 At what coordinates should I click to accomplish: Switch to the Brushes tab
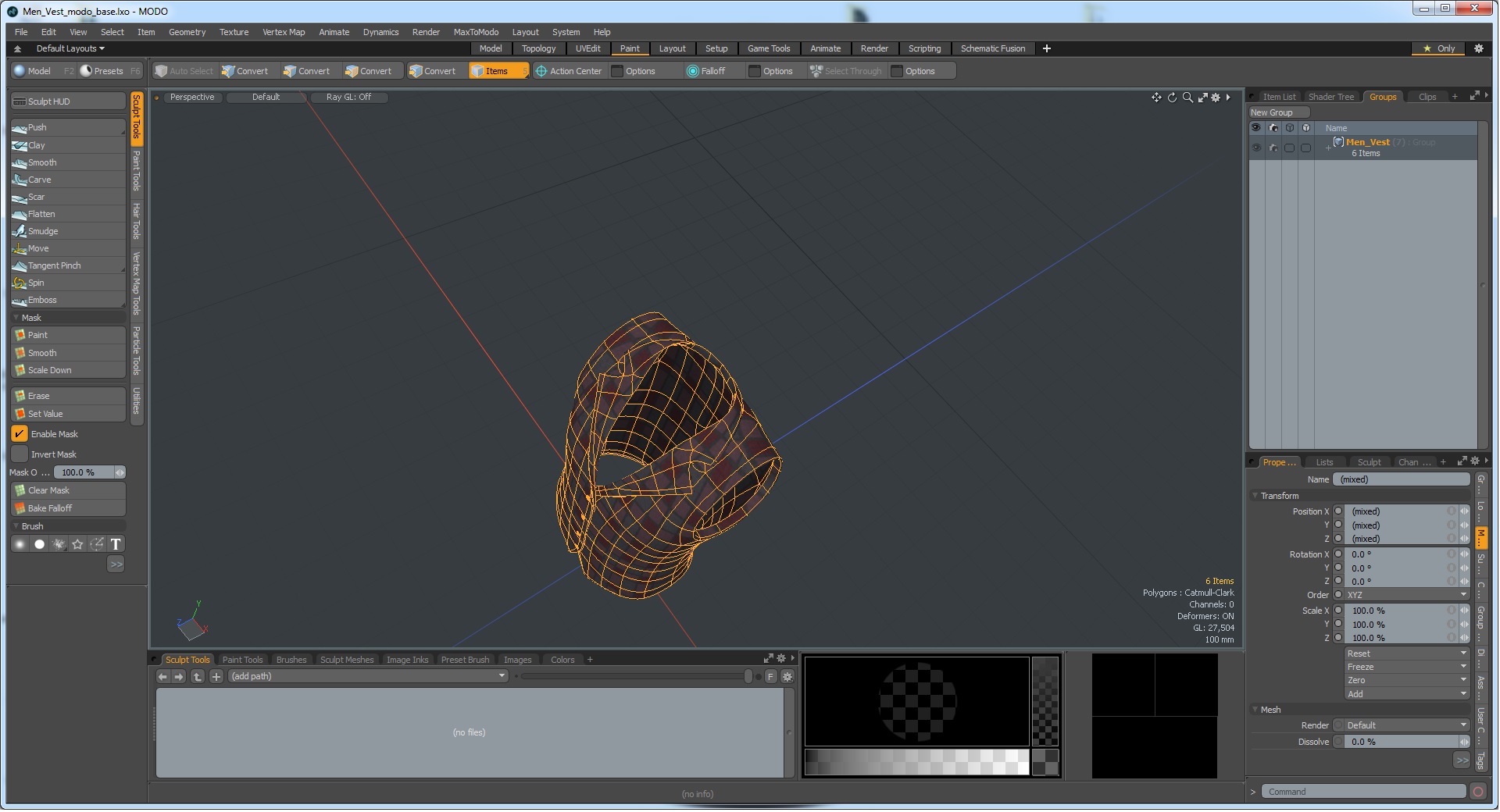tap(291, 661)
